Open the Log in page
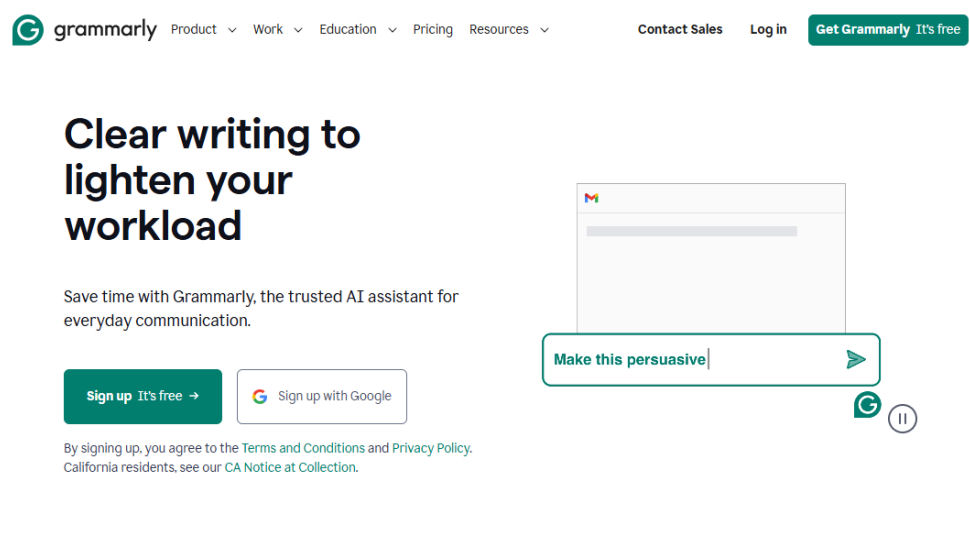This screenshot has height=545, width=970. [768, 30]
